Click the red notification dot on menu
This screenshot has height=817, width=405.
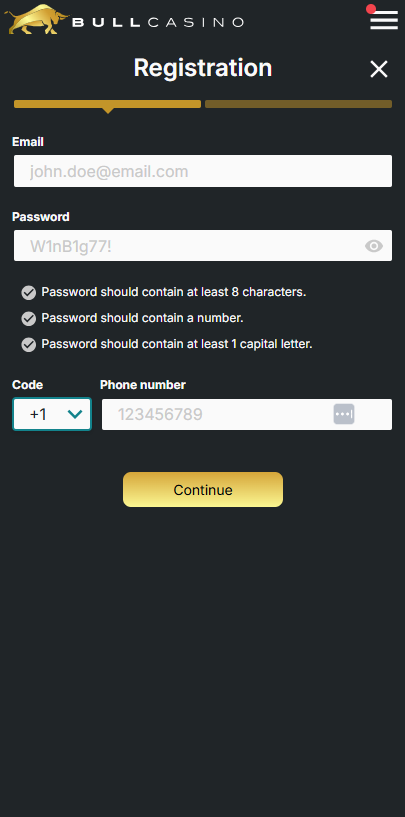point(371,9)
